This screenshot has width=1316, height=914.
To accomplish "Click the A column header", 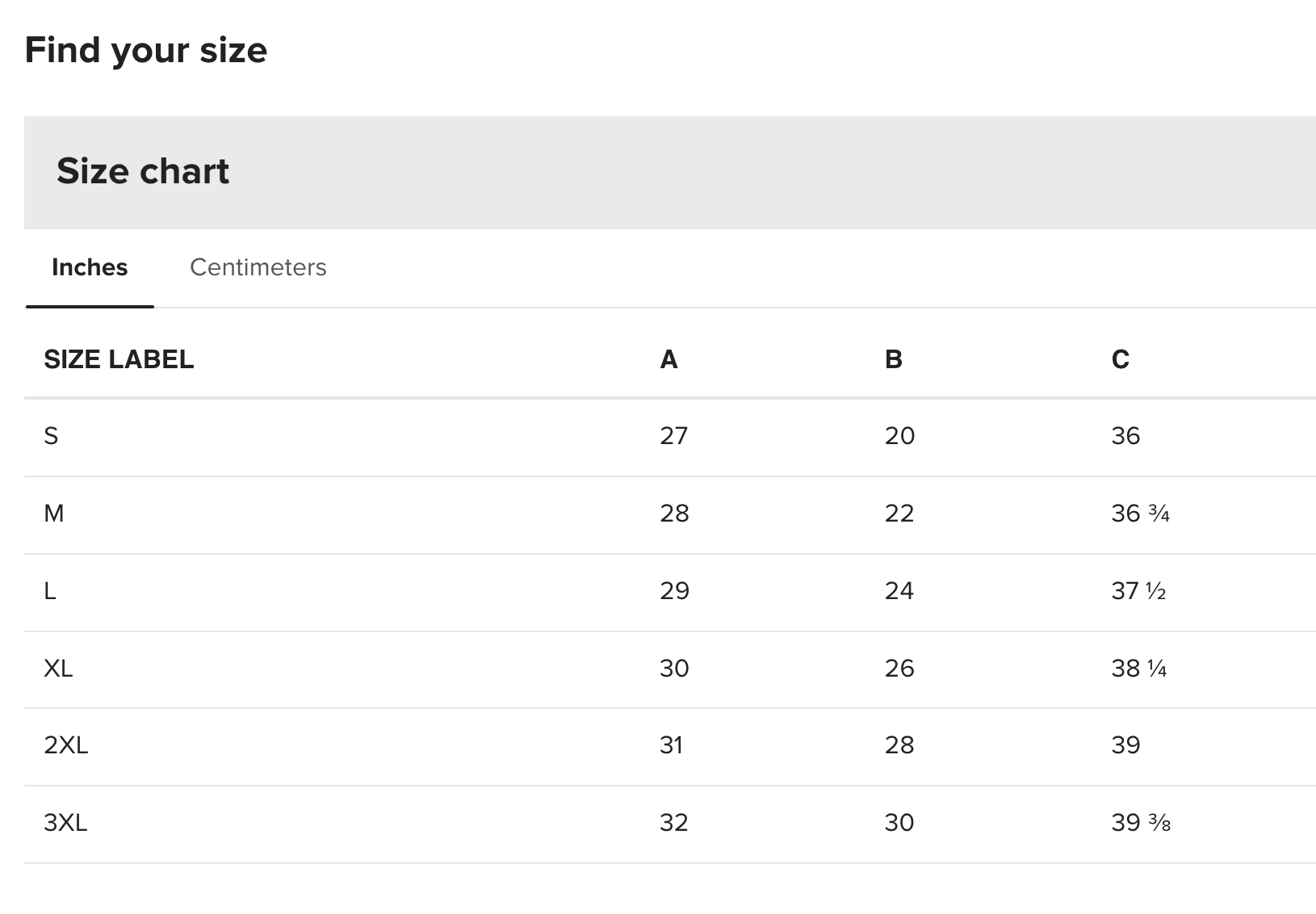I will [668, 359].
